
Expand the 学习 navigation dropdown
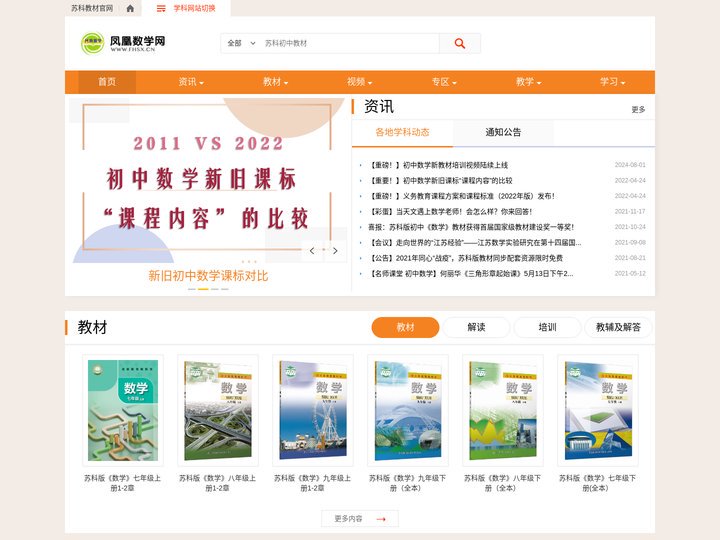(613, 82)
